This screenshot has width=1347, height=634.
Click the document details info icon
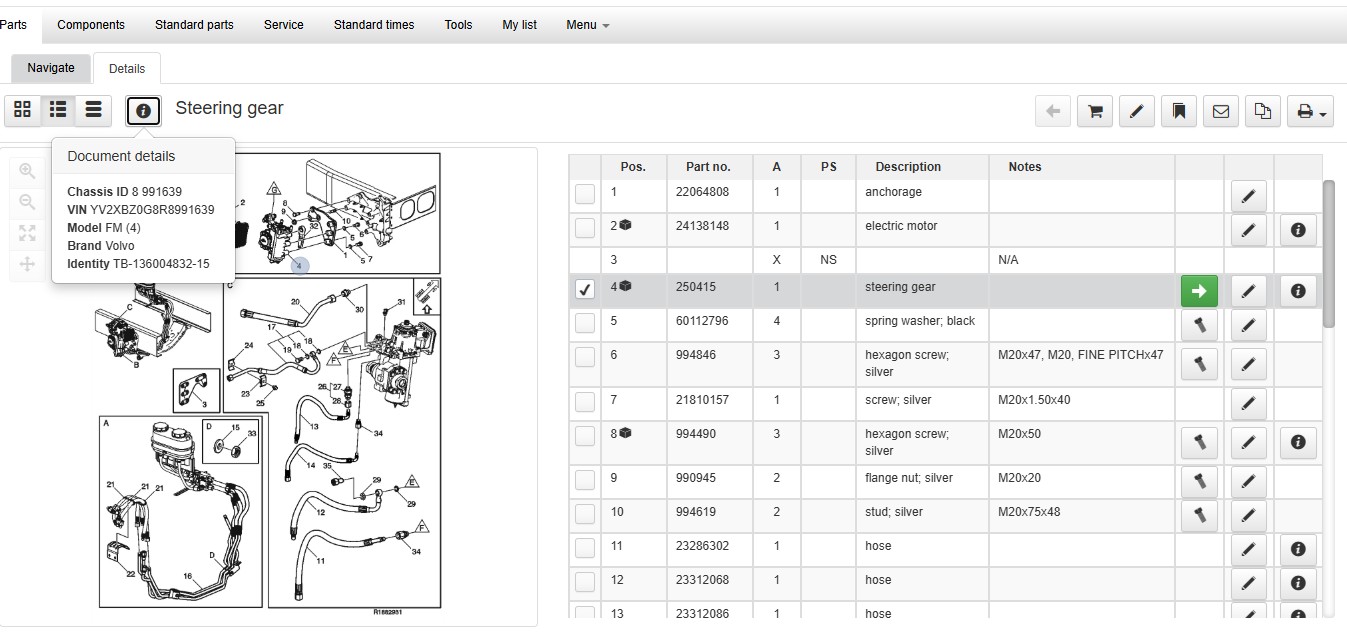point(143,111)
